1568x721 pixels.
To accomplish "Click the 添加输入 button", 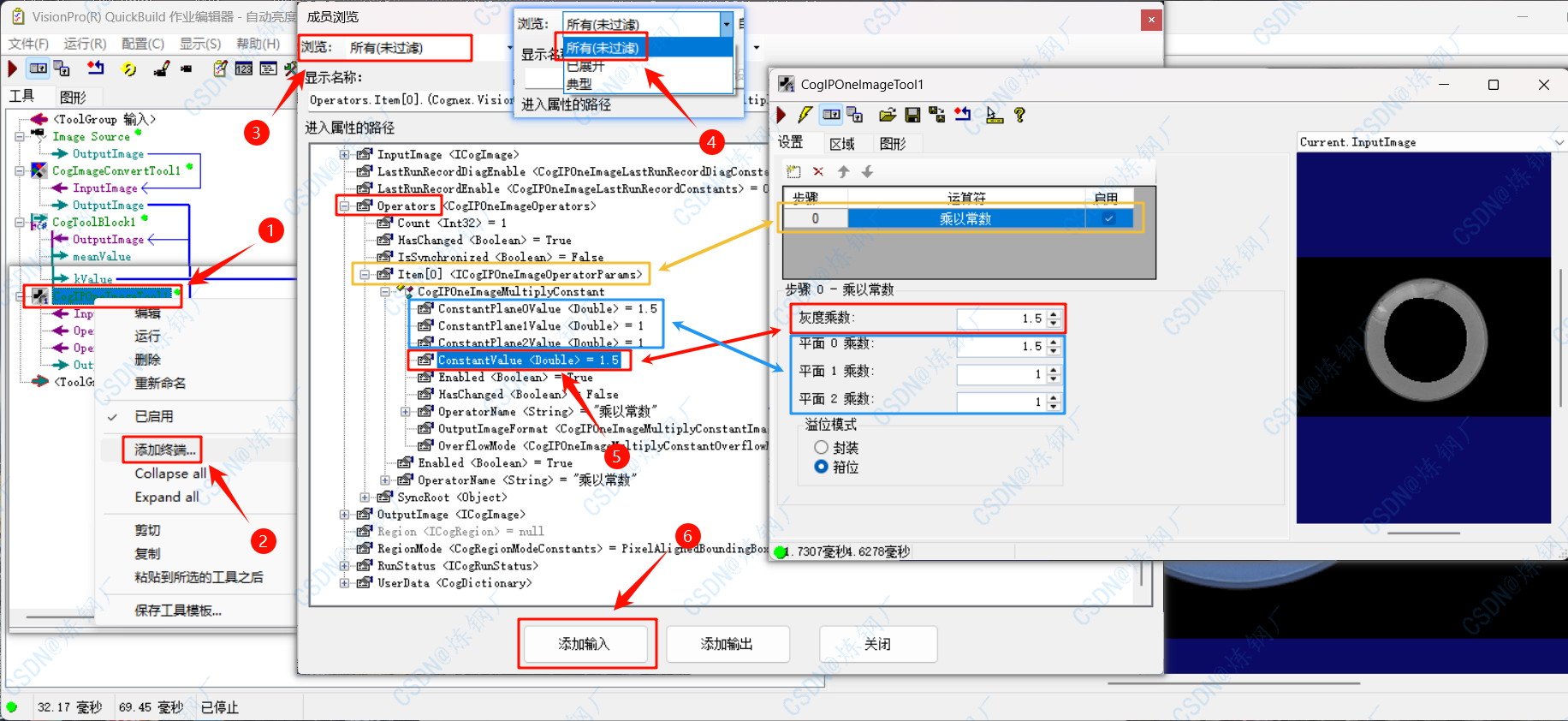I will (x=585, y=644).
